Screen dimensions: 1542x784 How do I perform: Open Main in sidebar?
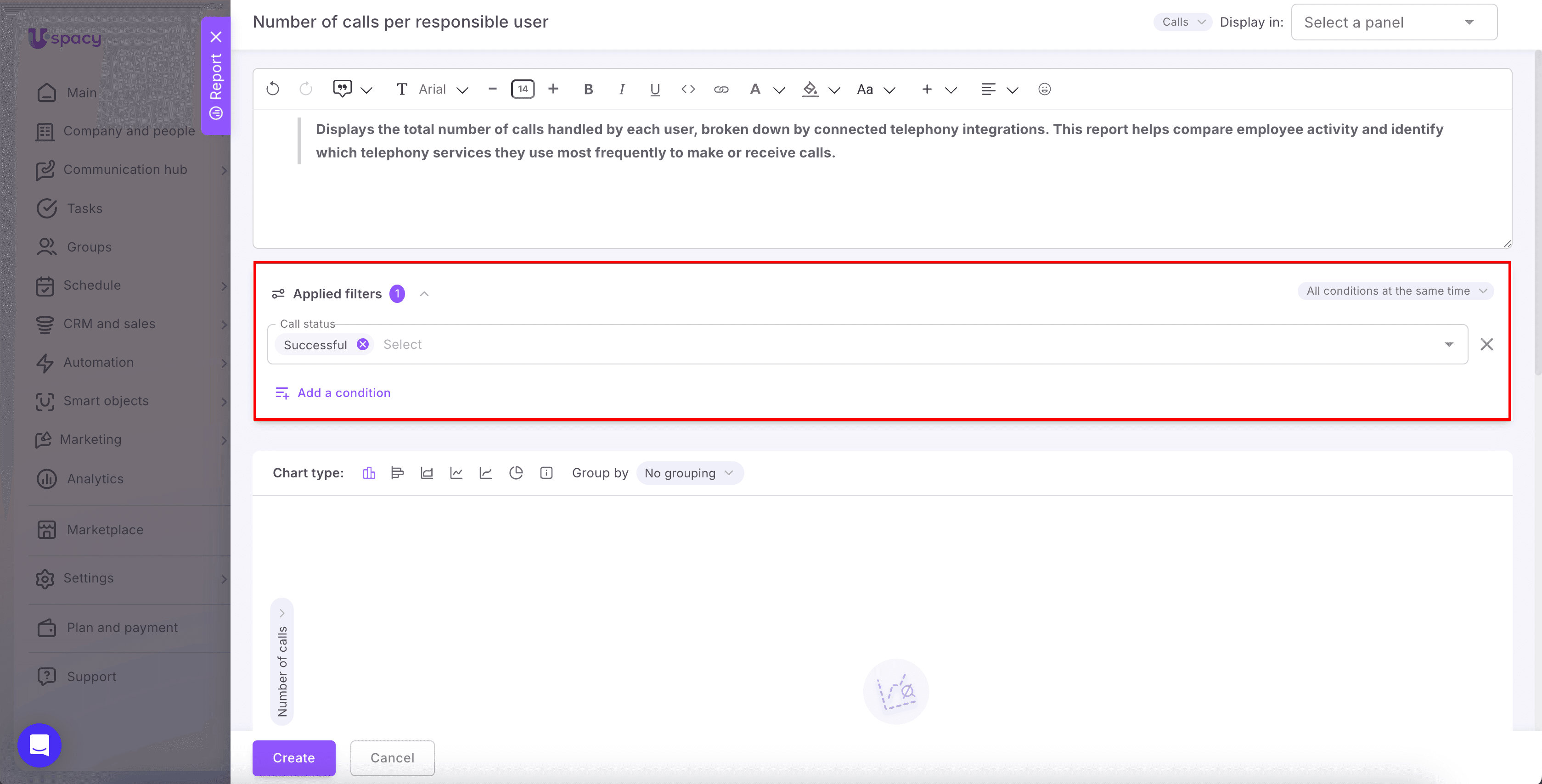point(82,92)
